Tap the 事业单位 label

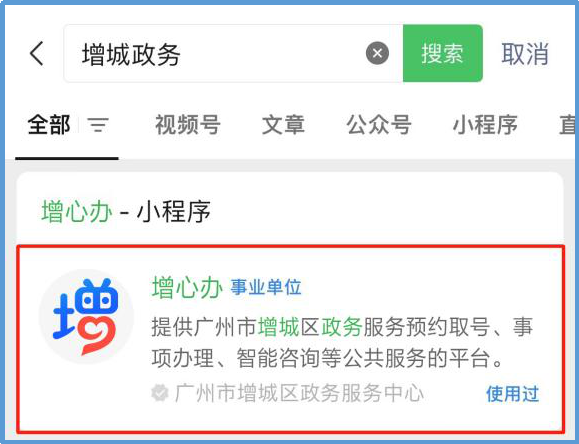point(266,288)
